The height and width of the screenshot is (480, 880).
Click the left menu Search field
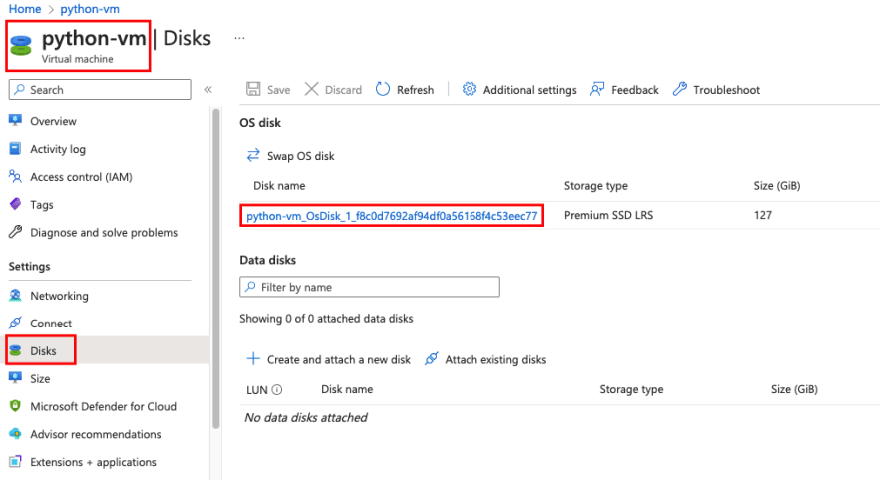(x=100, y=90)
